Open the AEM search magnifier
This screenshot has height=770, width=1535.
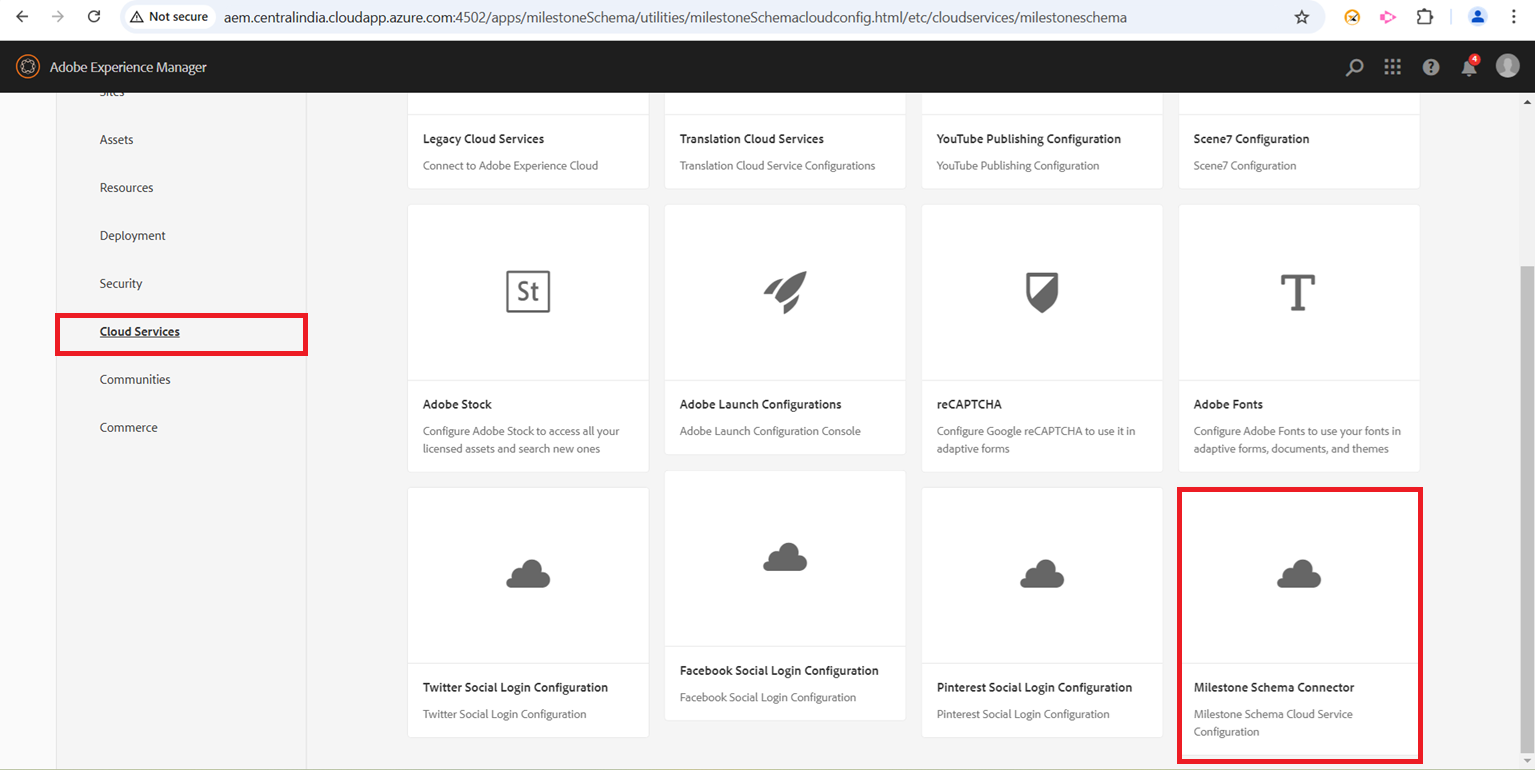[x=1354, y=67]
